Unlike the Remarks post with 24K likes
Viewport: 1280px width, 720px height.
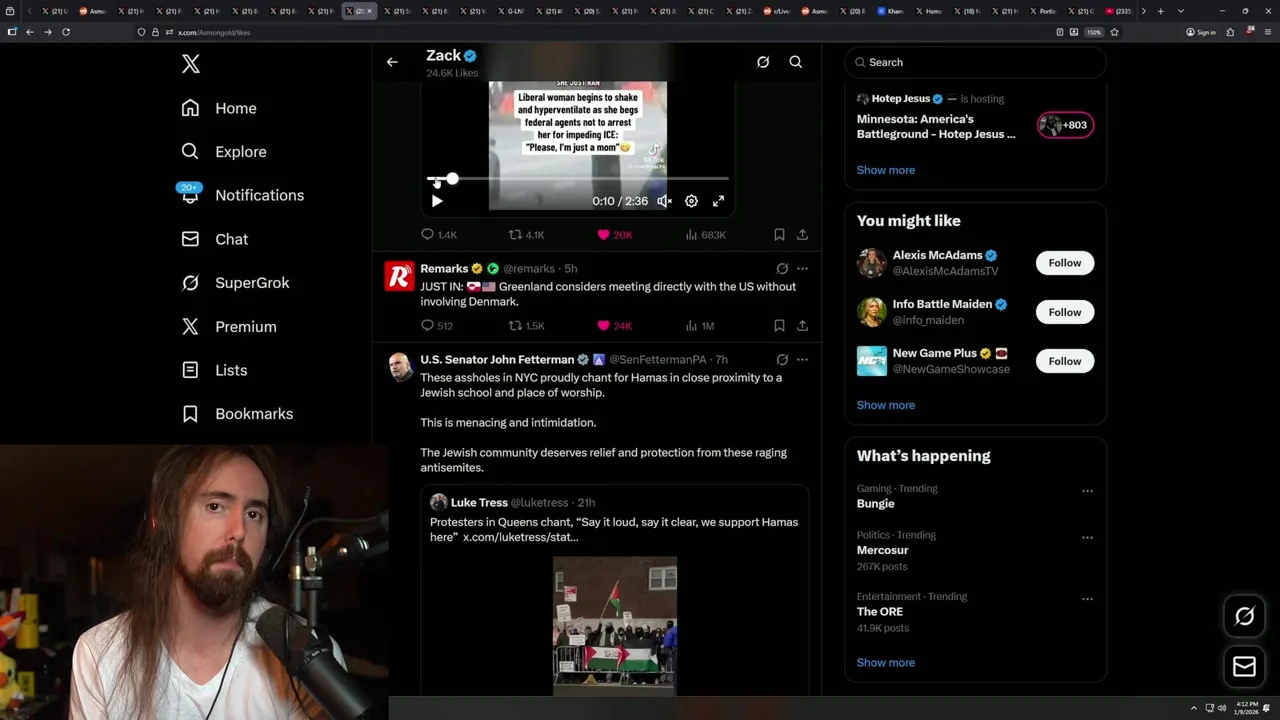[614, 326]
